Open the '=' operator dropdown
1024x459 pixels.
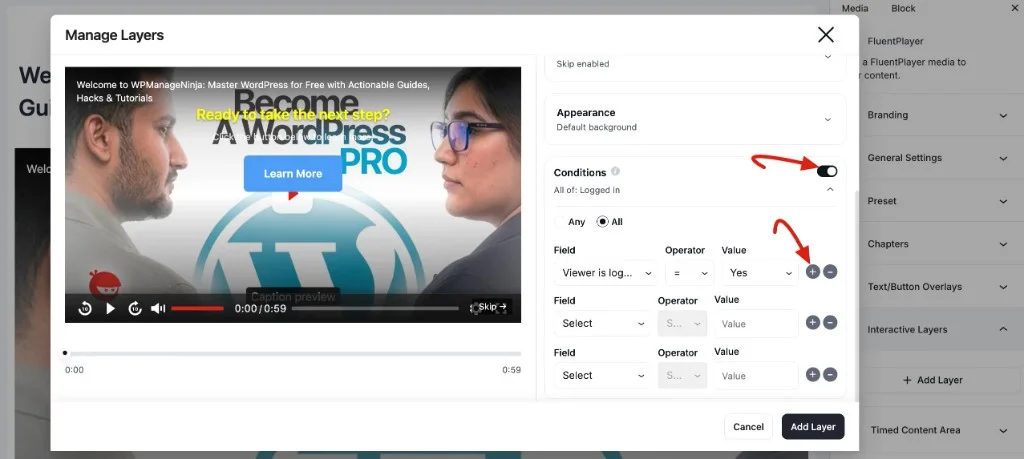[x=689, y=273]
